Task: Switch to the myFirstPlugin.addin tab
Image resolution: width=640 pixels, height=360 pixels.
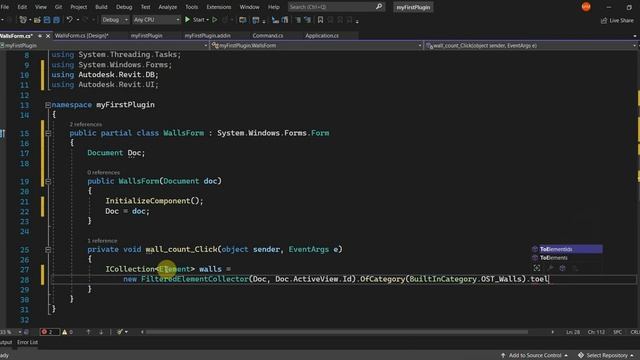Action: tap(207, 36)
